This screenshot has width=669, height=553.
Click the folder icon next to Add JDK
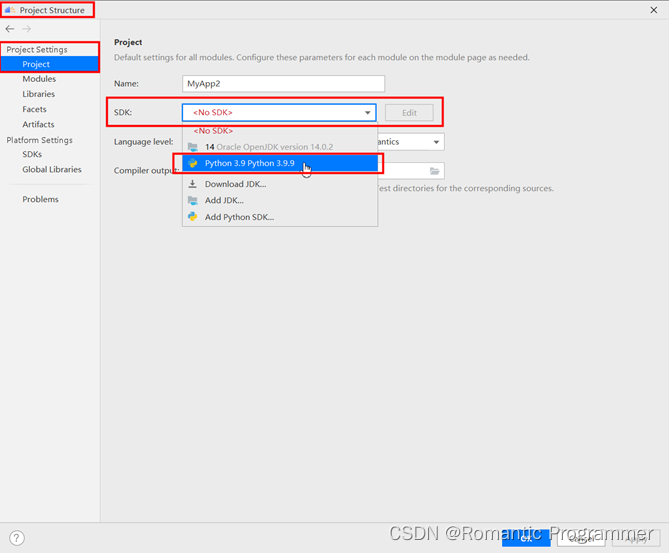point(193,200)
